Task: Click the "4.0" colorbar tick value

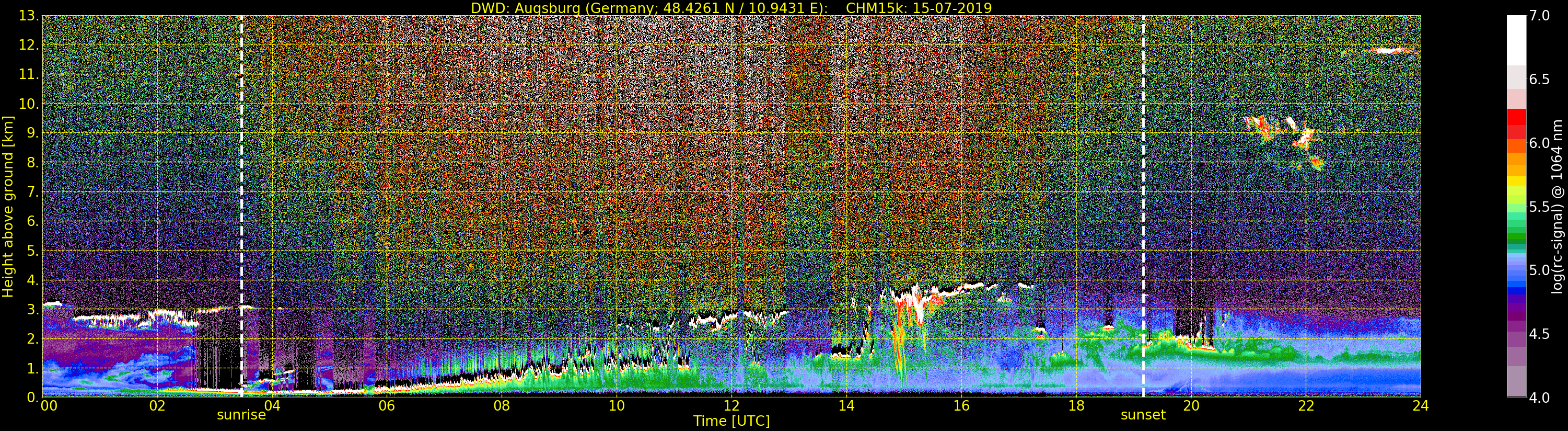Action: click(x=1540, y=398)
